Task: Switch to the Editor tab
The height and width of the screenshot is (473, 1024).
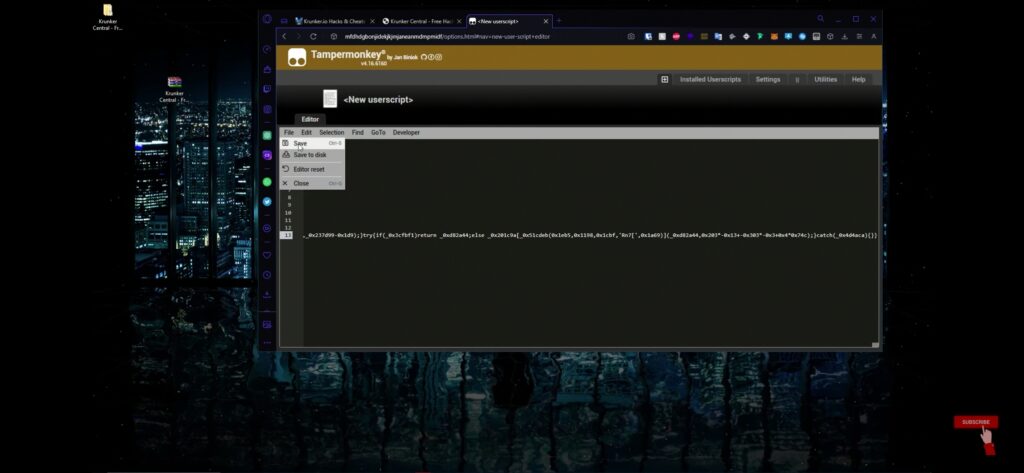Action: (x=310, y=120)
